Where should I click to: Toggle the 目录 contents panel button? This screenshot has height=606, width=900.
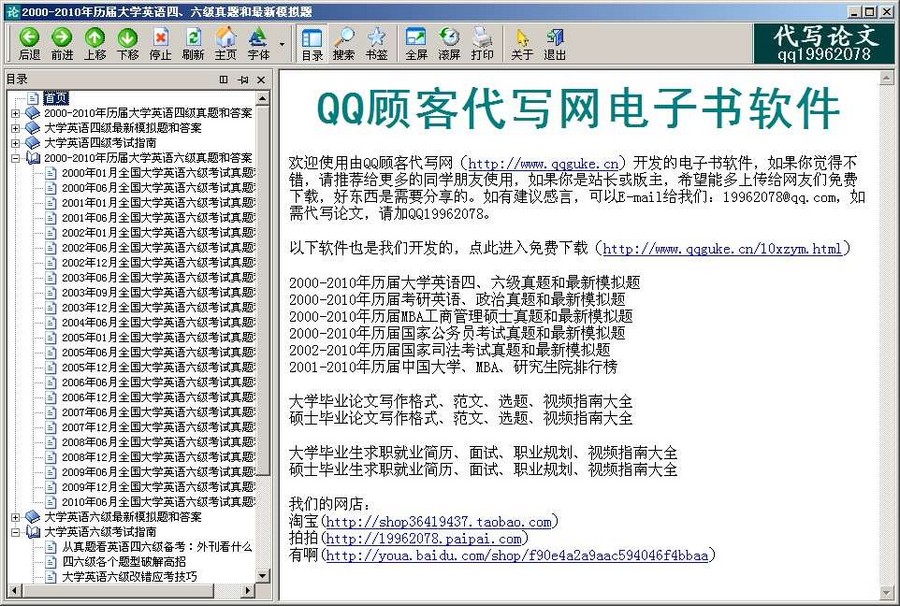tap(312, 44)
